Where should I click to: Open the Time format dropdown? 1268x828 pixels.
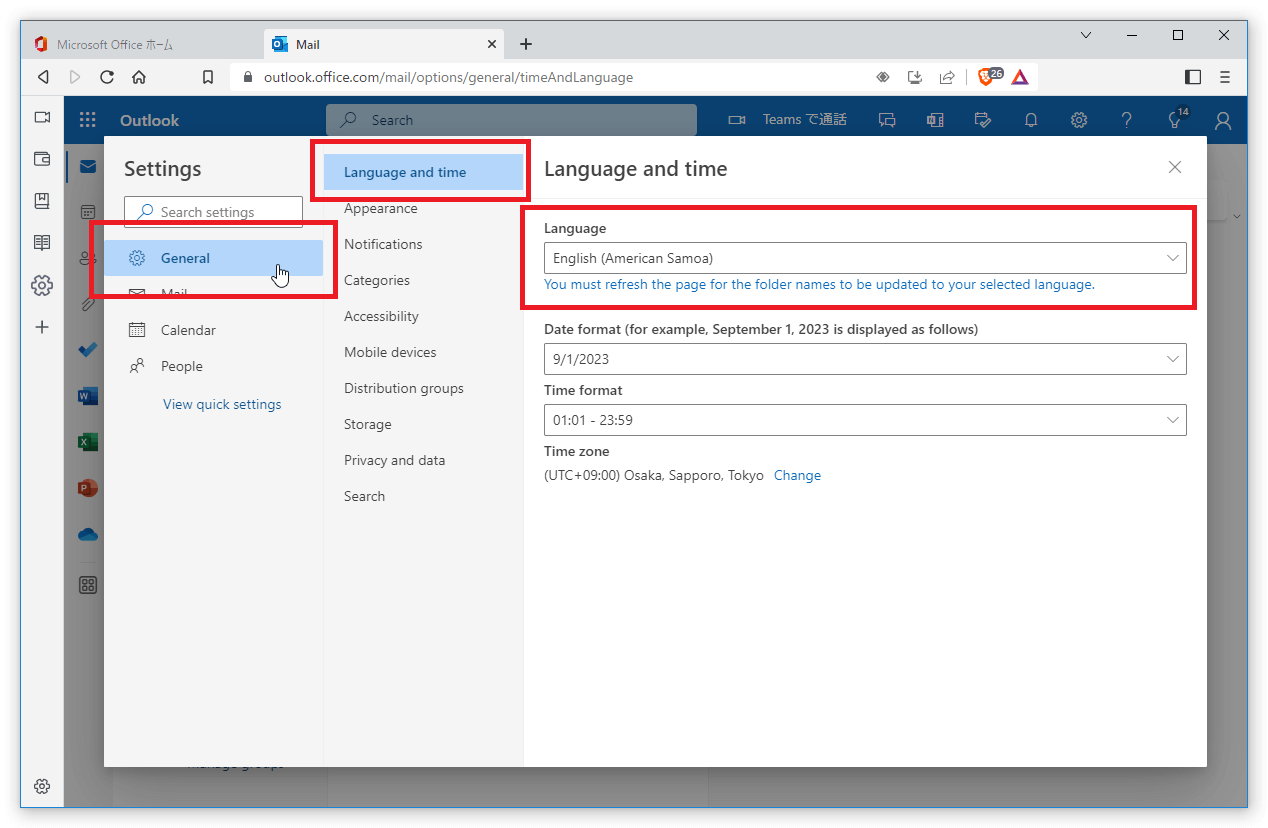[864, 420]
